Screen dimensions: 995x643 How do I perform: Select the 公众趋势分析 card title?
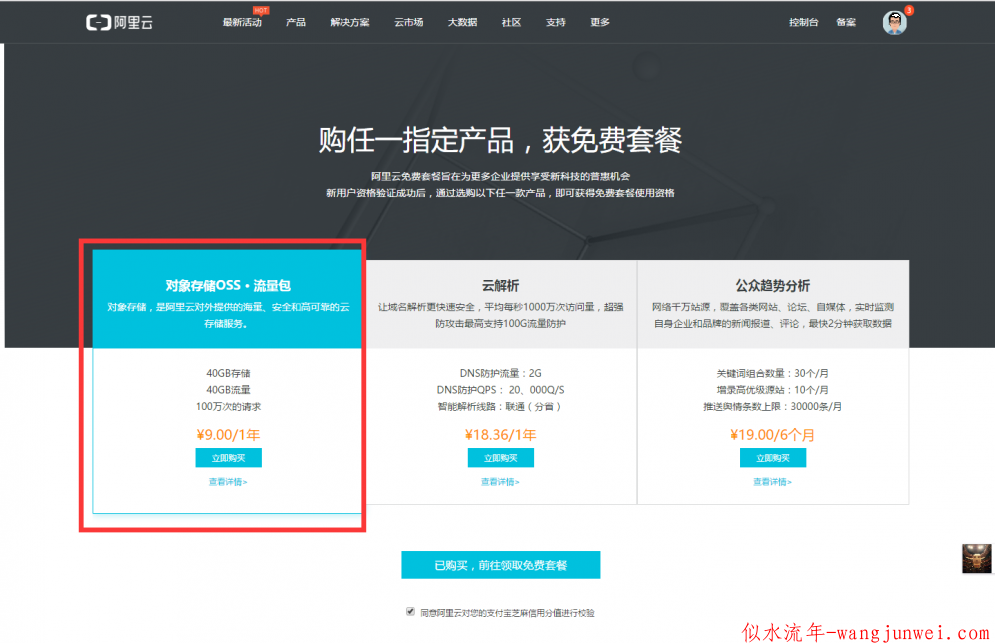(772, 286)
